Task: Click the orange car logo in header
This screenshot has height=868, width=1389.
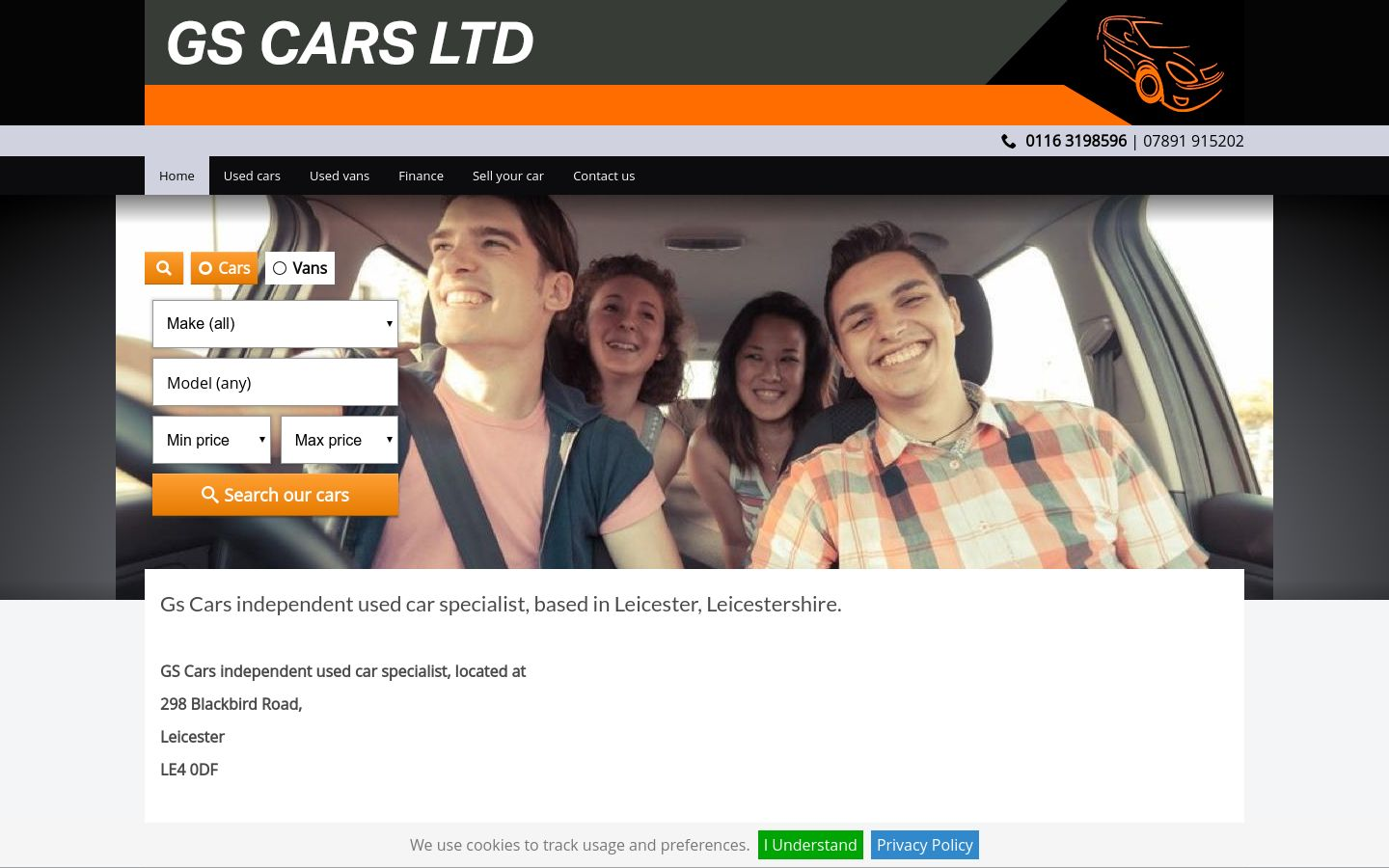Action: [1160, 63]
